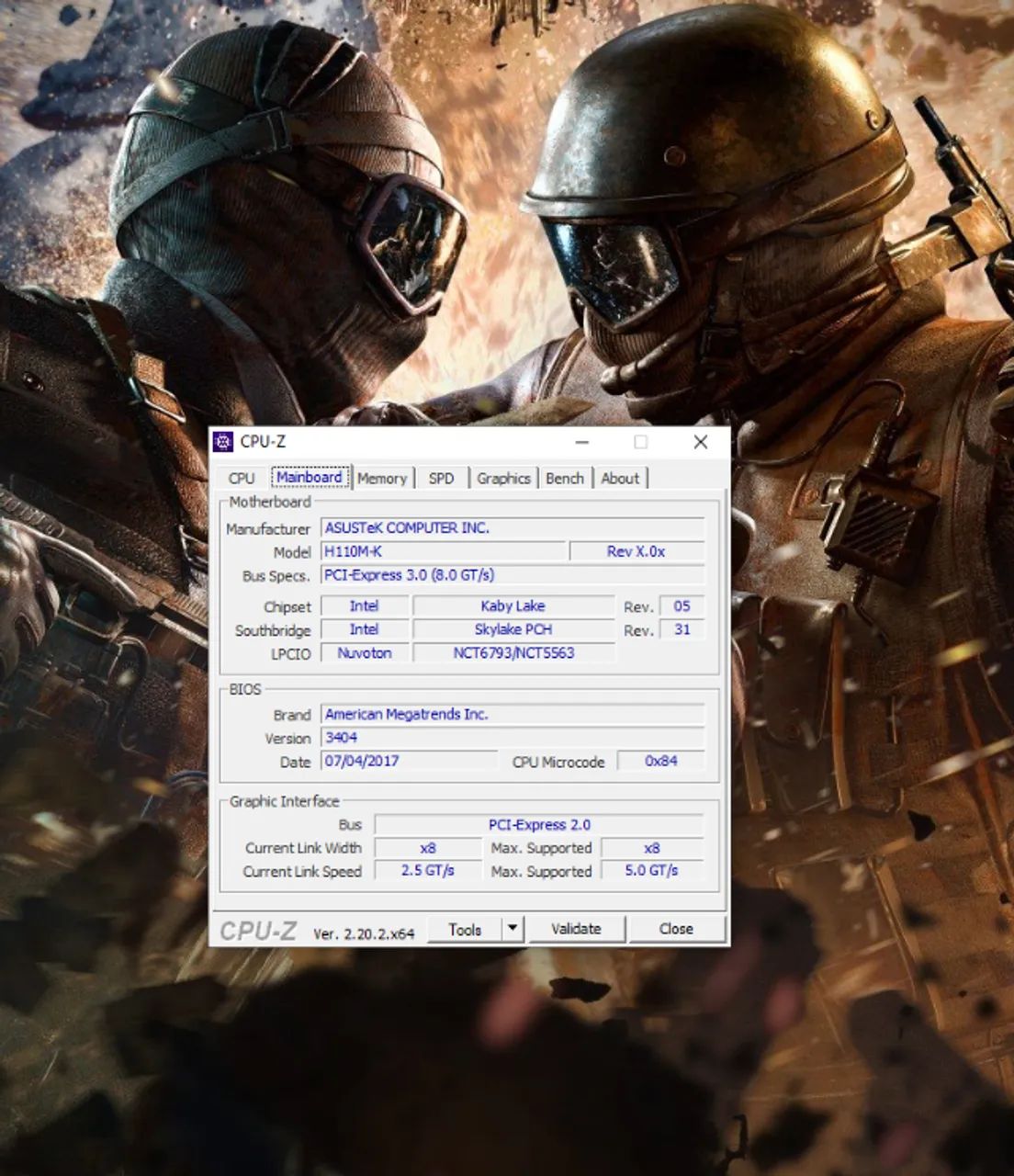Minimize the CPU-Z window

point(582,442)
